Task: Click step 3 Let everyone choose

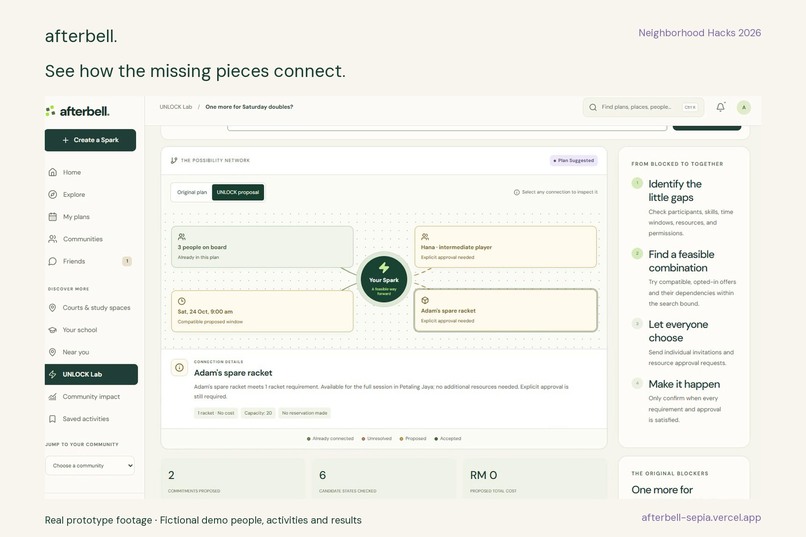Action: [x=684, y=343]
